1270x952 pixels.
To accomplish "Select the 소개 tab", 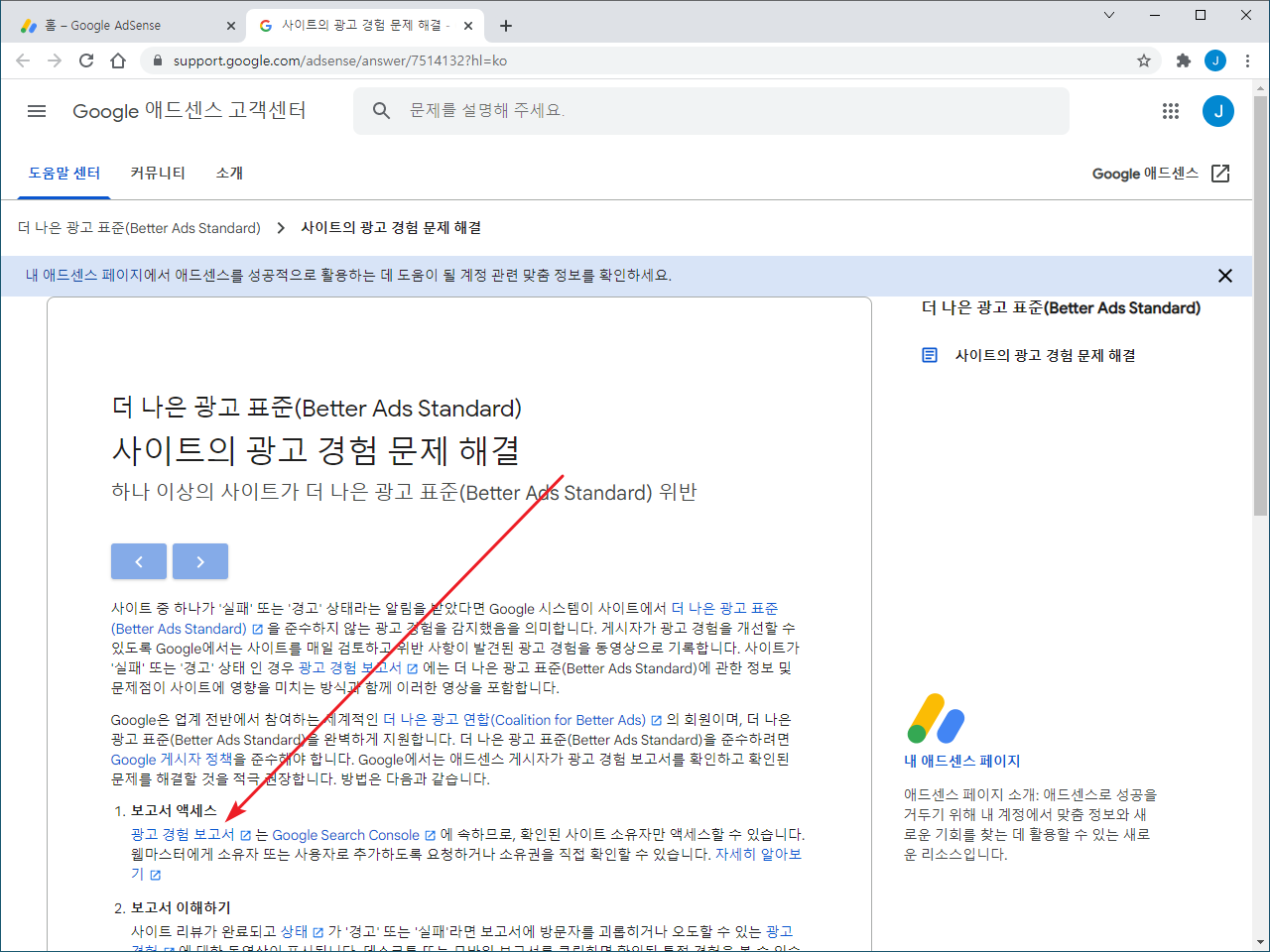I will coord(229,174).
